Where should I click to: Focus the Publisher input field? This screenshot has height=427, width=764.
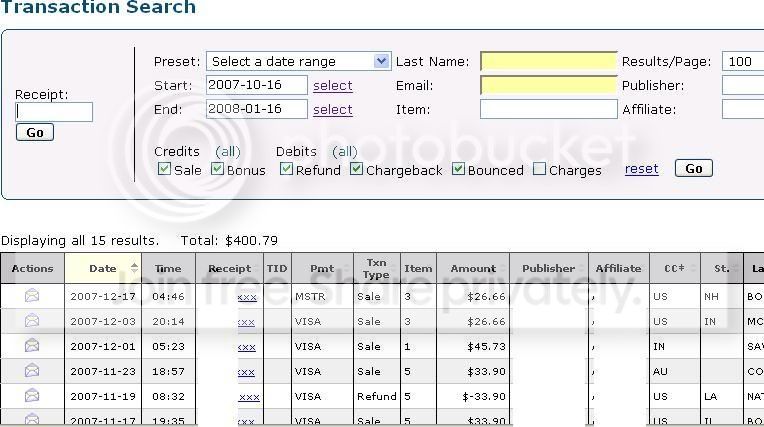[x=743, y=85]
